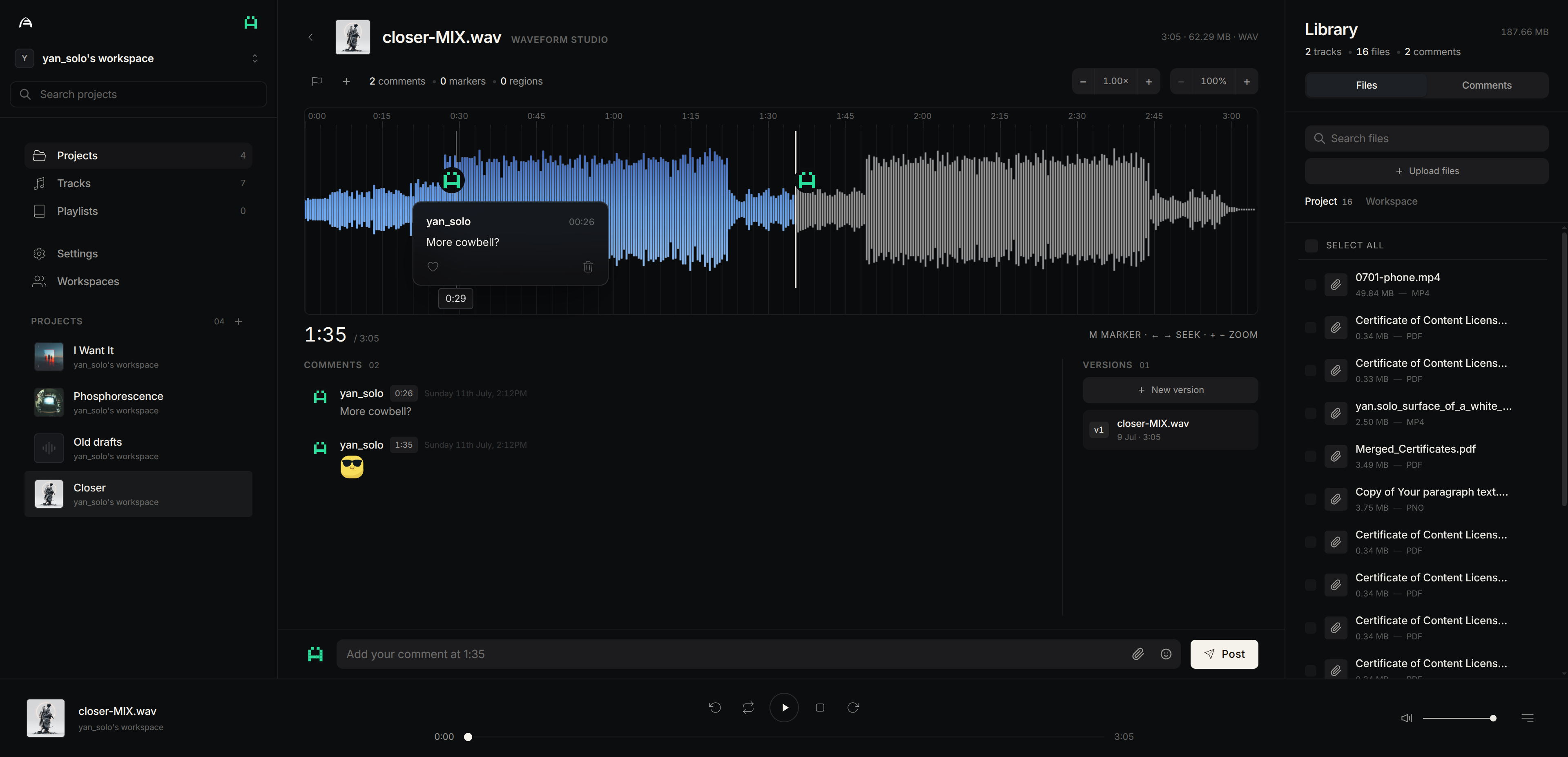Click the flag marker icon
Viewport: 1568px width, 757px height.
(x=317, y=81)
